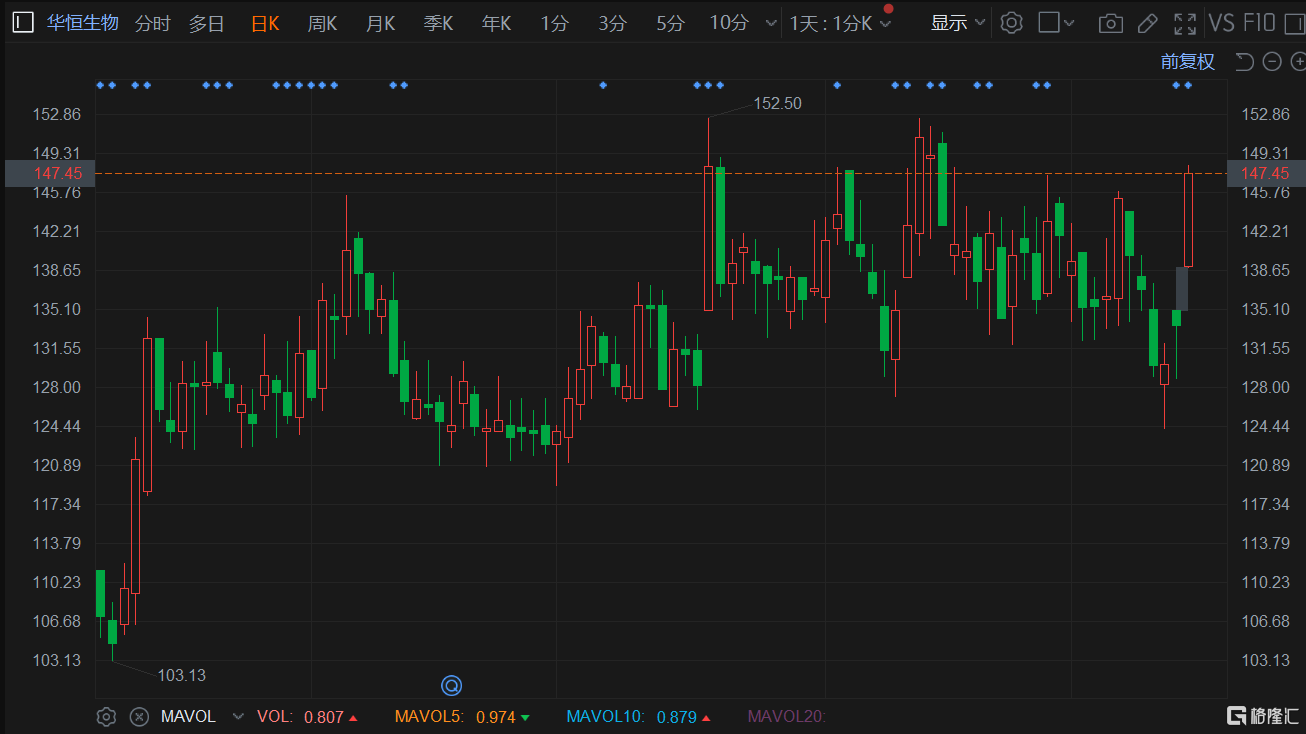1306x734 pixels.
Task: Expand more time periods arrow after 10分
Action: pos(770,23)
